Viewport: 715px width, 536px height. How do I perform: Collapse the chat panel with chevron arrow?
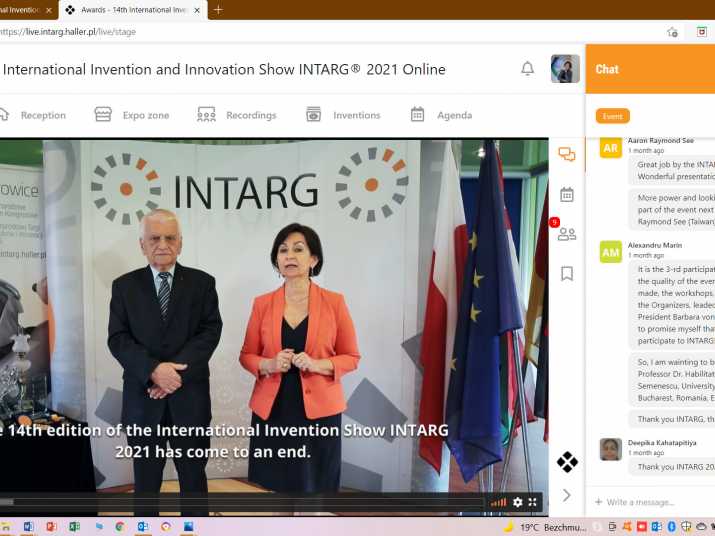click(x=567, y=495)
